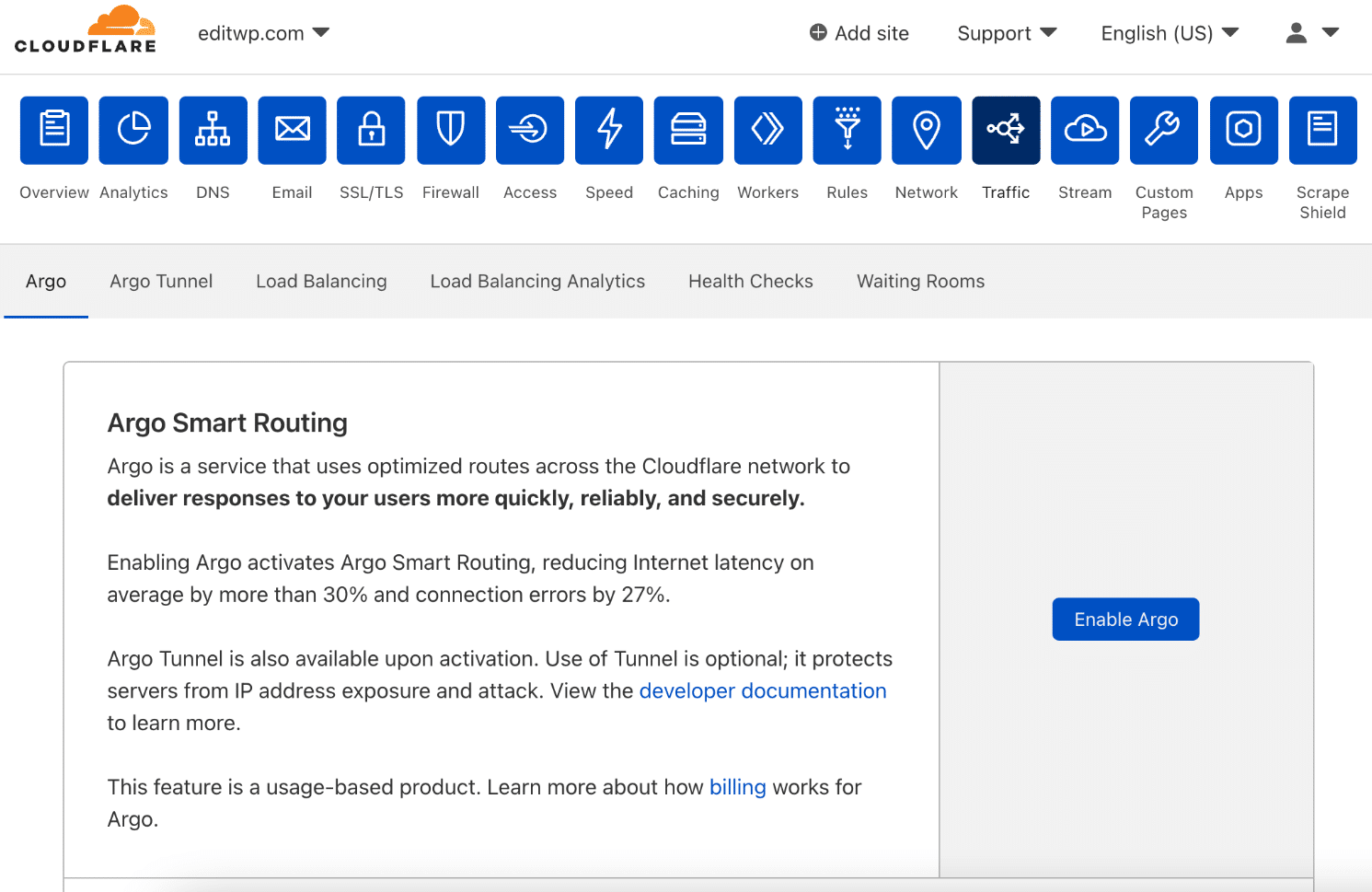This screenshot has width=1372, height=892.
Task: Open the Support dropdown
Action: pos(1006,32)
